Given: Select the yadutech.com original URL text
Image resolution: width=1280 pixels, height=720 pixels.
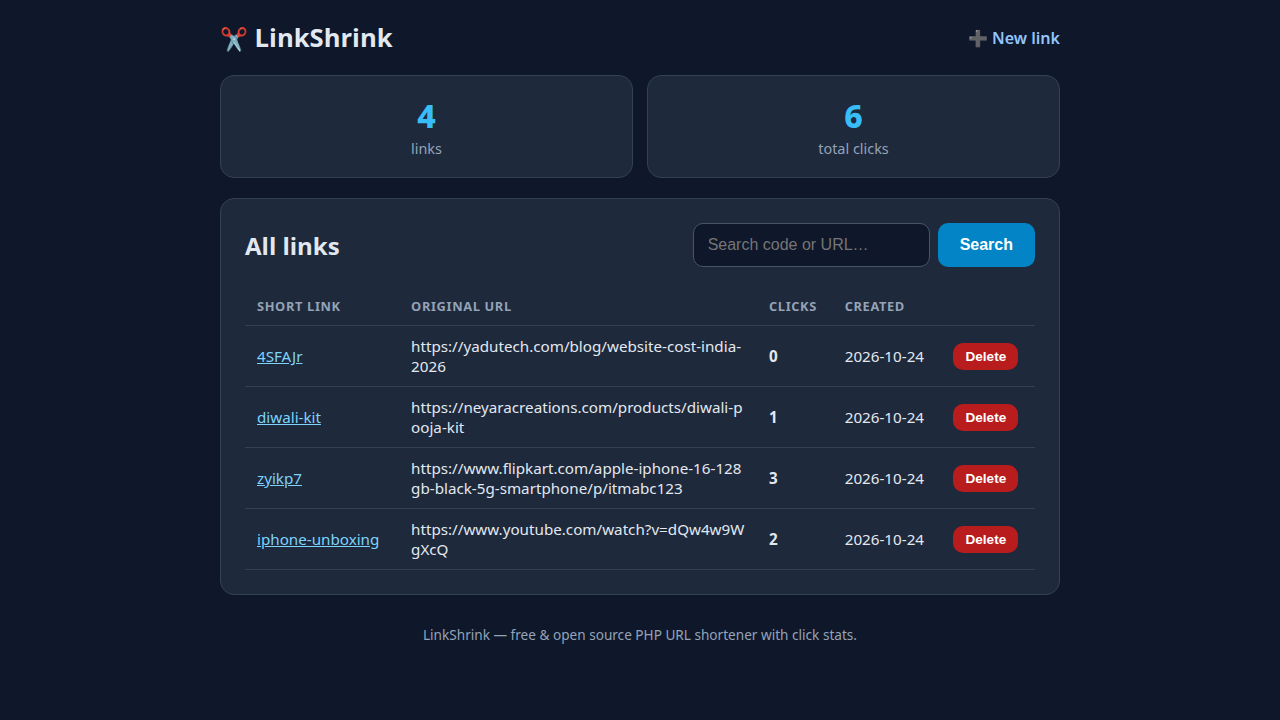Looking at the screenshot, I should [576, 357].
